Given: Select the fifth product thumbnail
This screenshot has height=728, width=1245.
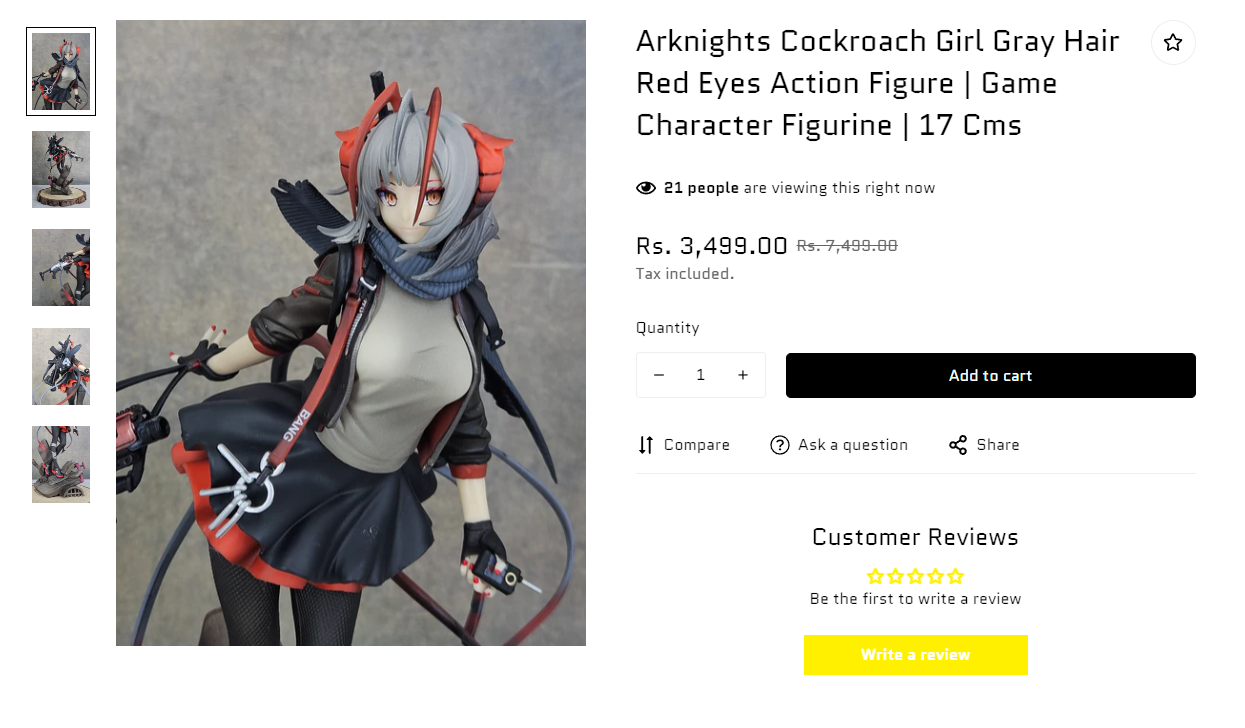Looking at the screenshot, I should point(61,464).
